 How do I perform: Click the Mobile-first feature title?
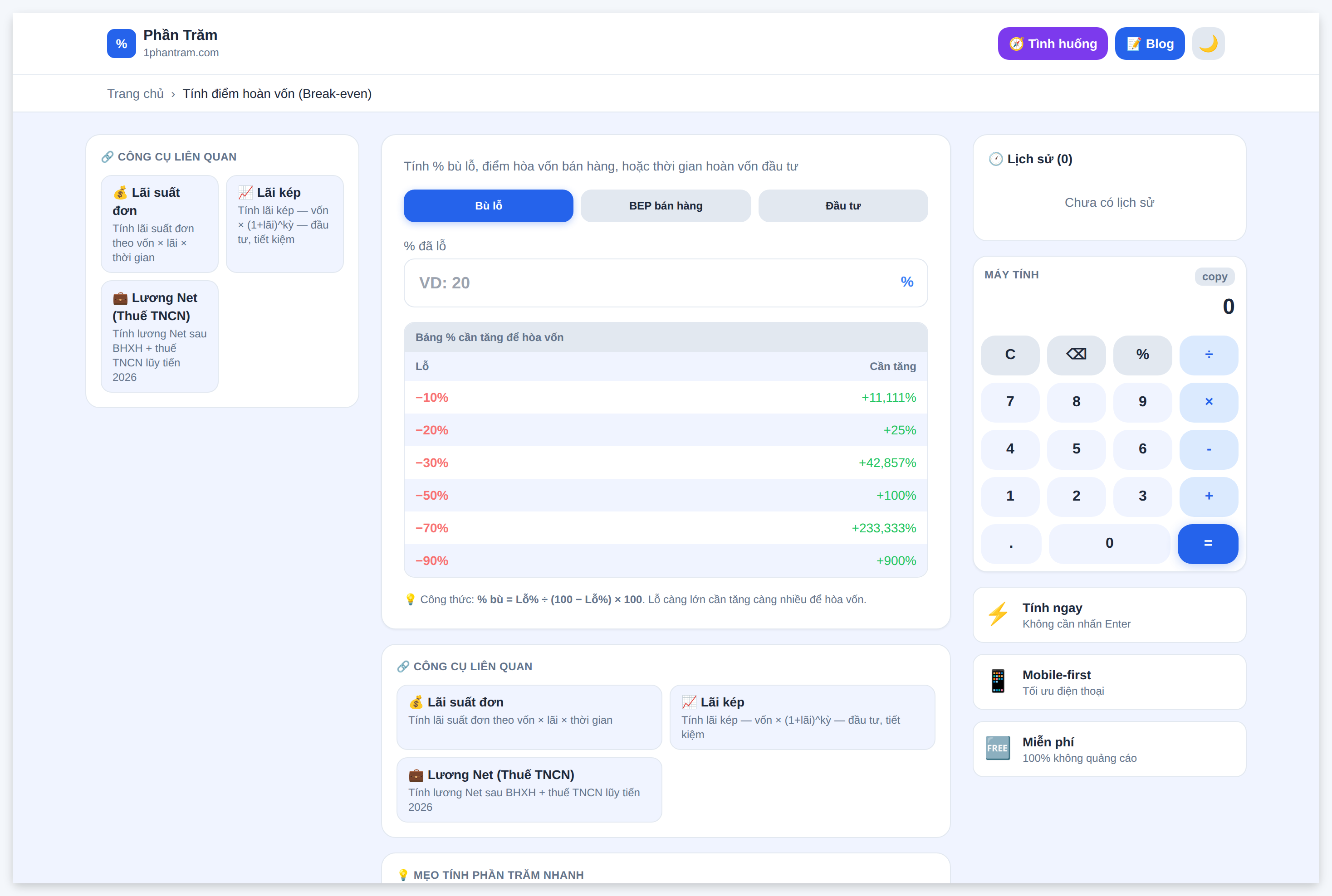1057,675
